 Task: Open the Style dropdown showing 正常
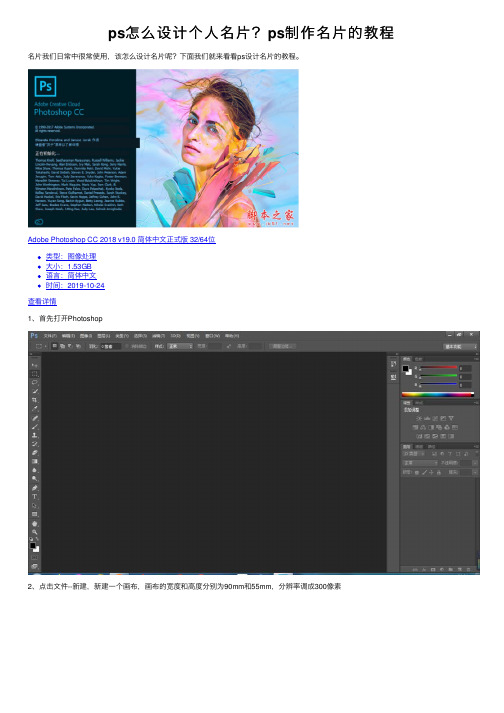coord(180,346)
